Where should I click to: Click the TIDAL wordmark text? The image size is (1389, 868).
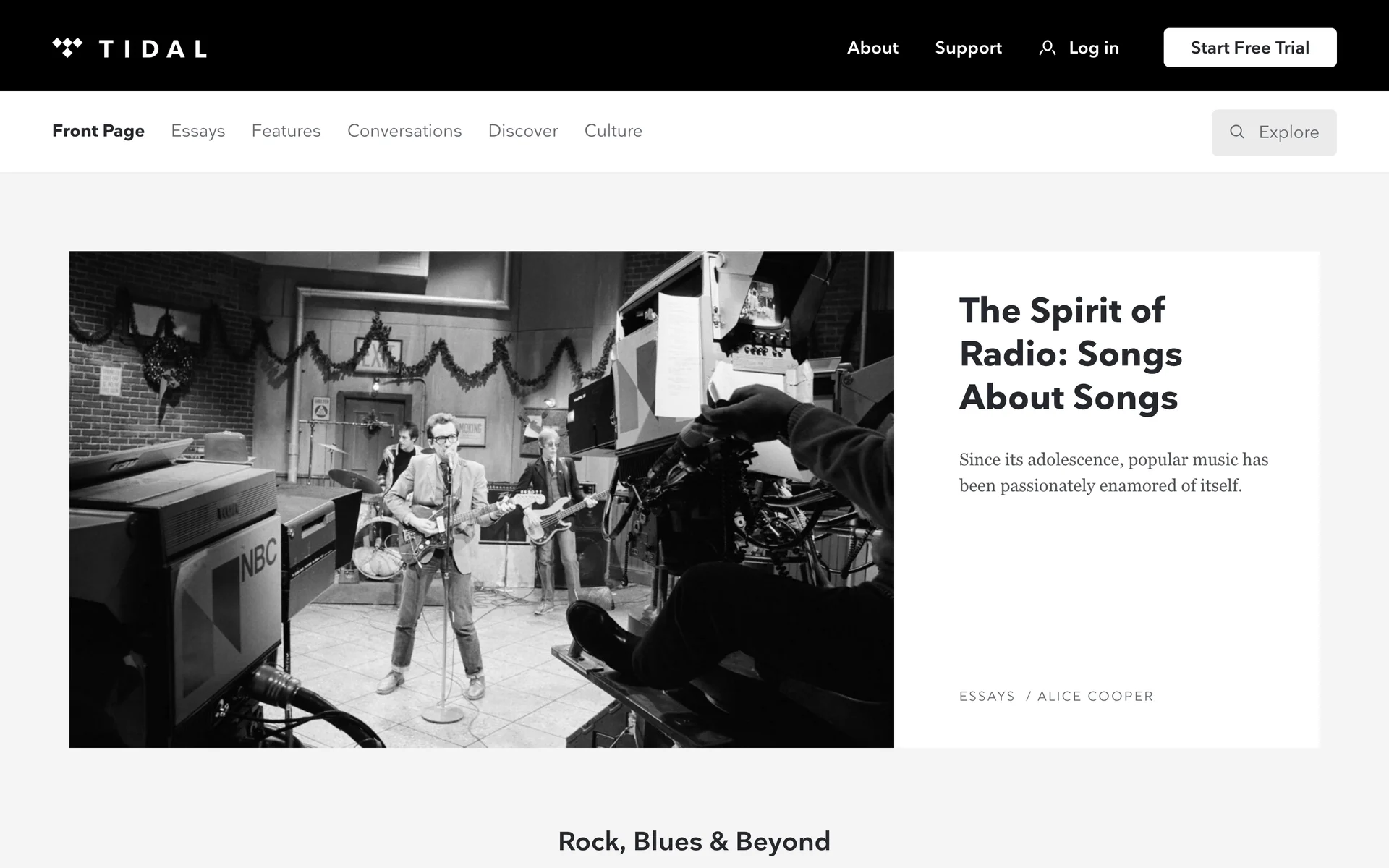point(153,48)
